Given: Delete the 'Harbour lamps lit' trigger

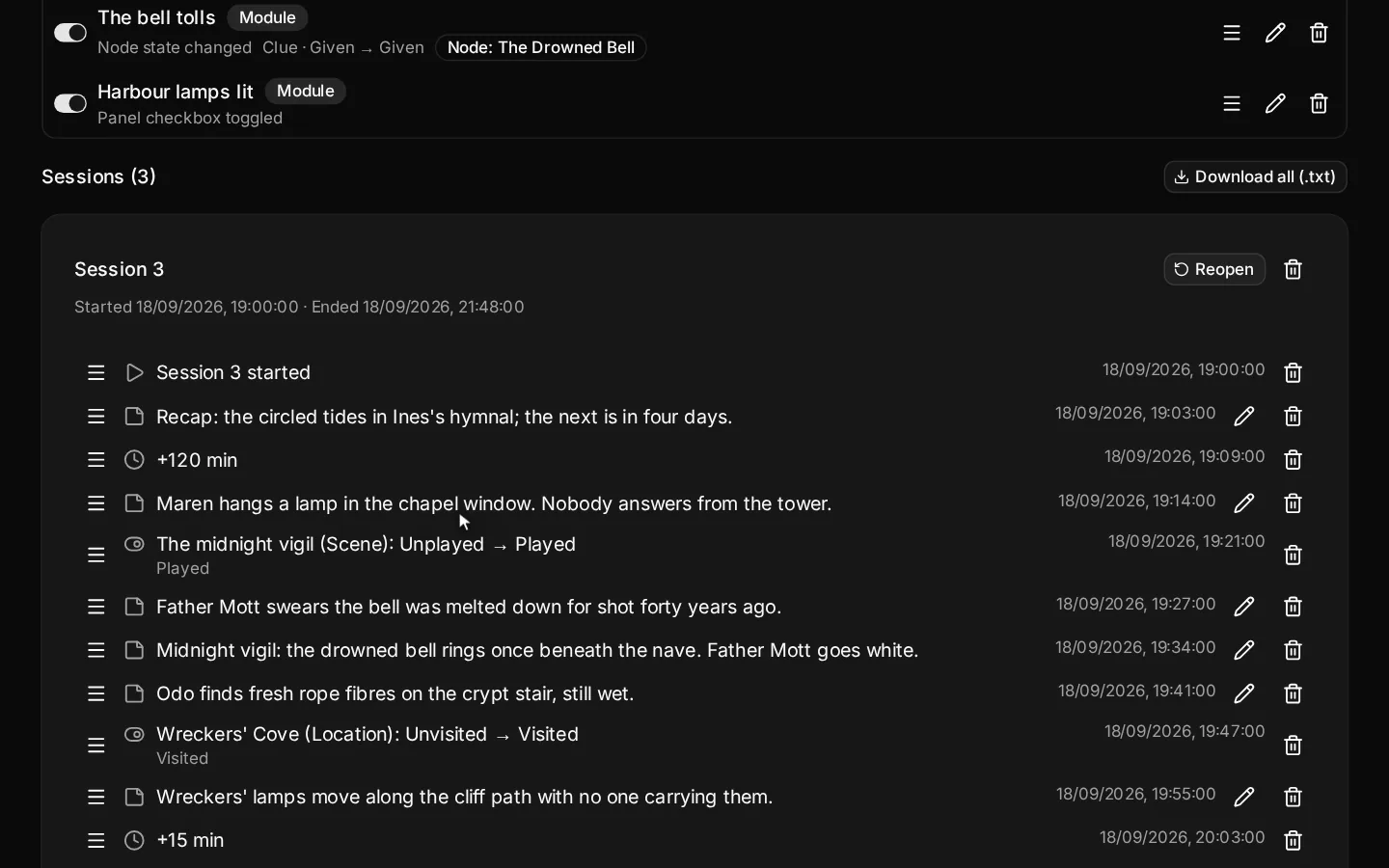Looking at the screenshot, I should (x=1321, y=103).
